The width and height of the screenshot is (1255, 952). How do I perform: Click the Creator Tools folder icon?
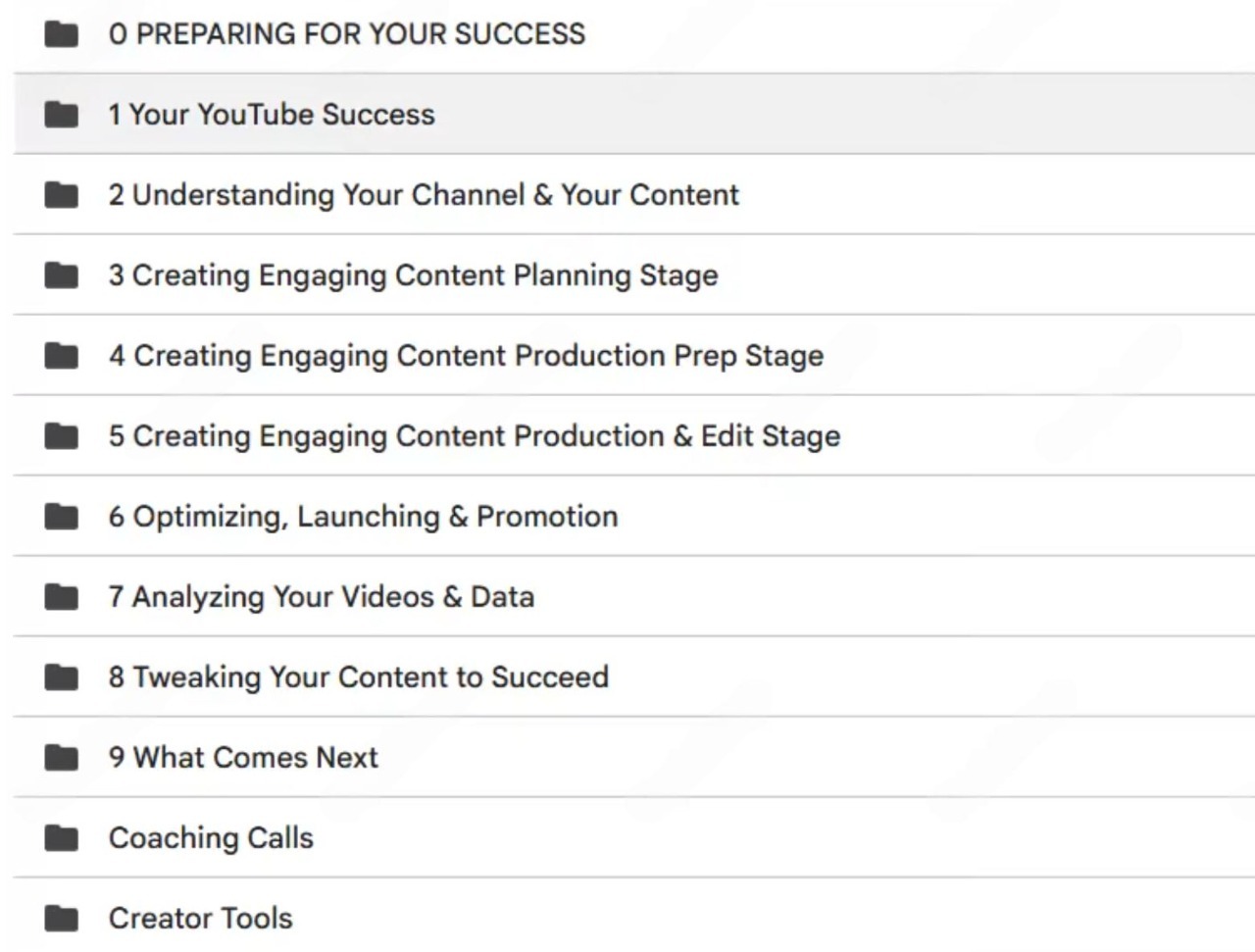[x=62, y=919]
